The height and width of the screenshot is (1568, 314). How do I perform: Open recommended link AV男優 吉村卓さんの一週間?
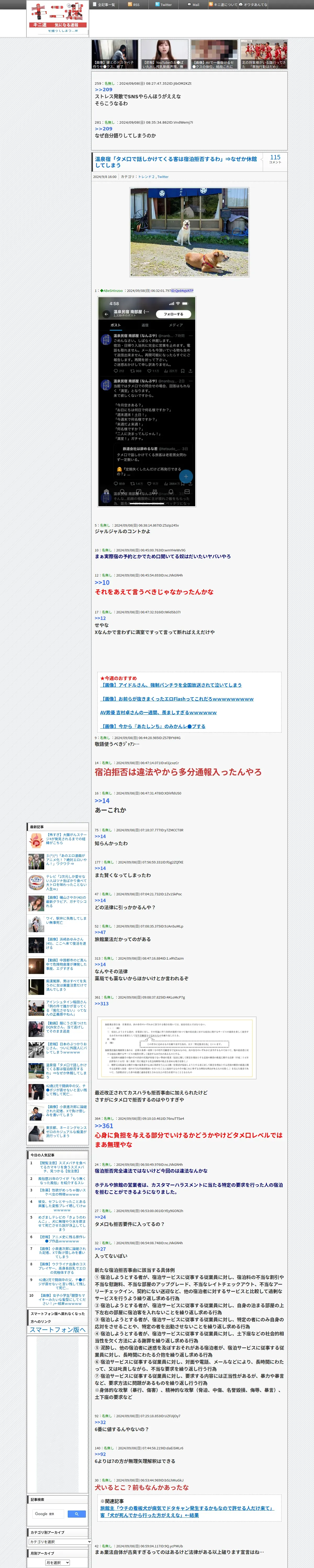[x=159, y=713]
